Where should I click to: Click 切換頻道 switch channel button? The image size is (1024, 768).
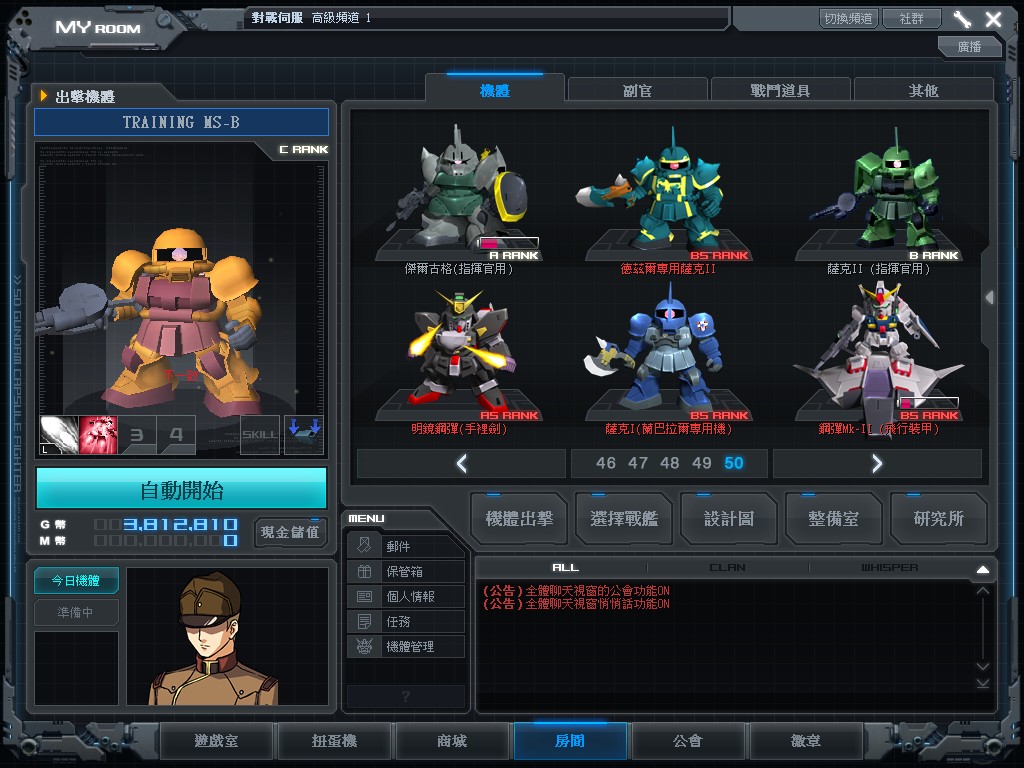[848, 18]
